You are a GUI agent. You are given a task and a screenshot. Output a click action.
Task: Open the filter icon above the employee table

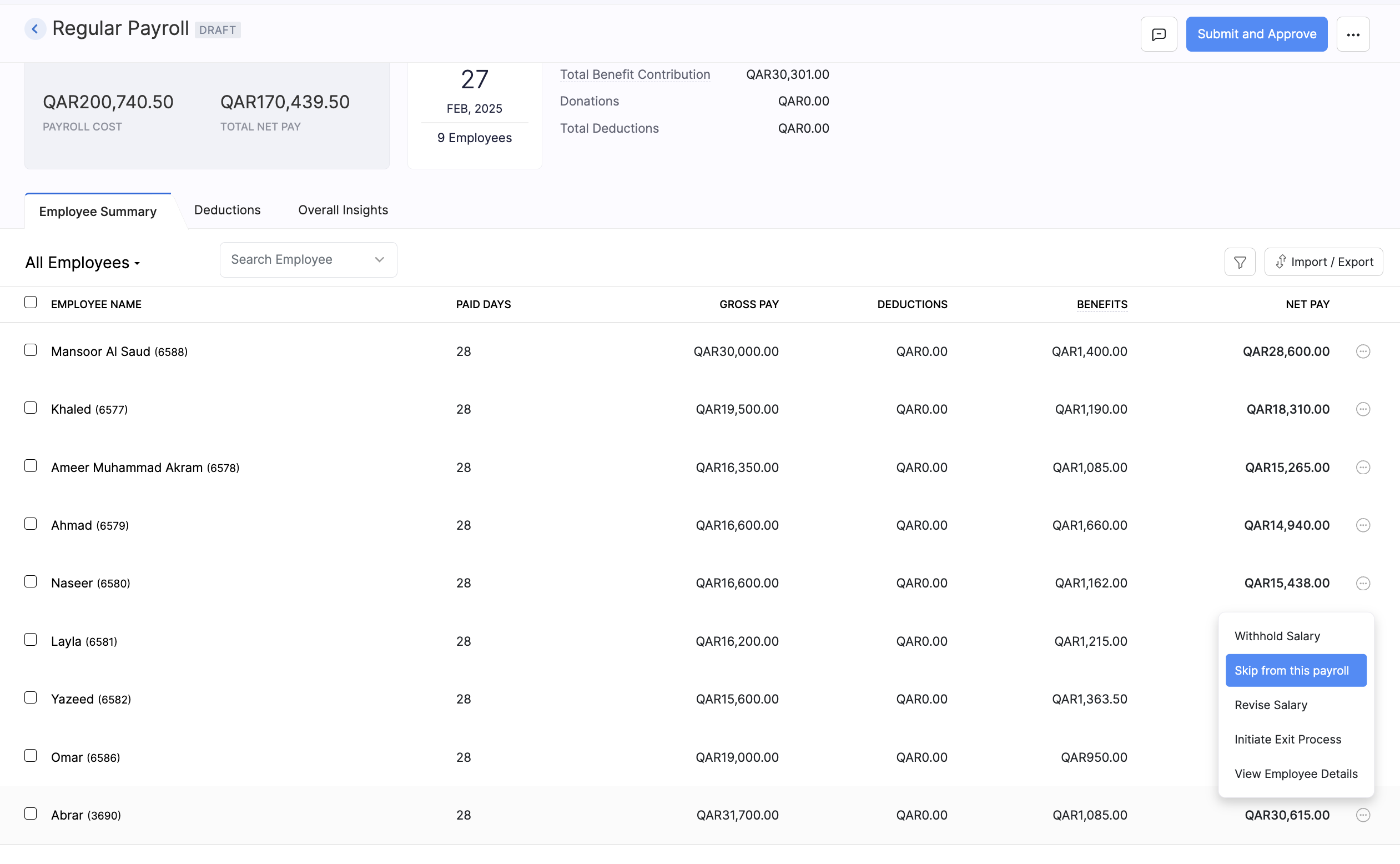tap(1240, 261)
